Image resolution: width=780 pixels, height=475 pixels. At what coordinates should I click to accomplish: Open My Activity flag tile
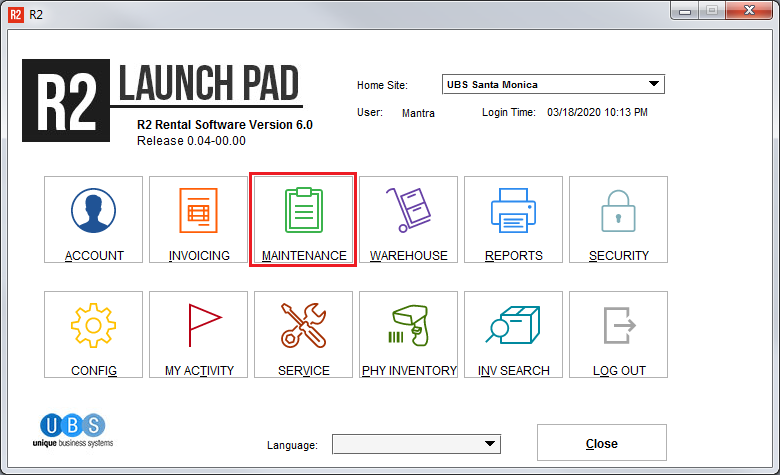(x=198, y=334)
